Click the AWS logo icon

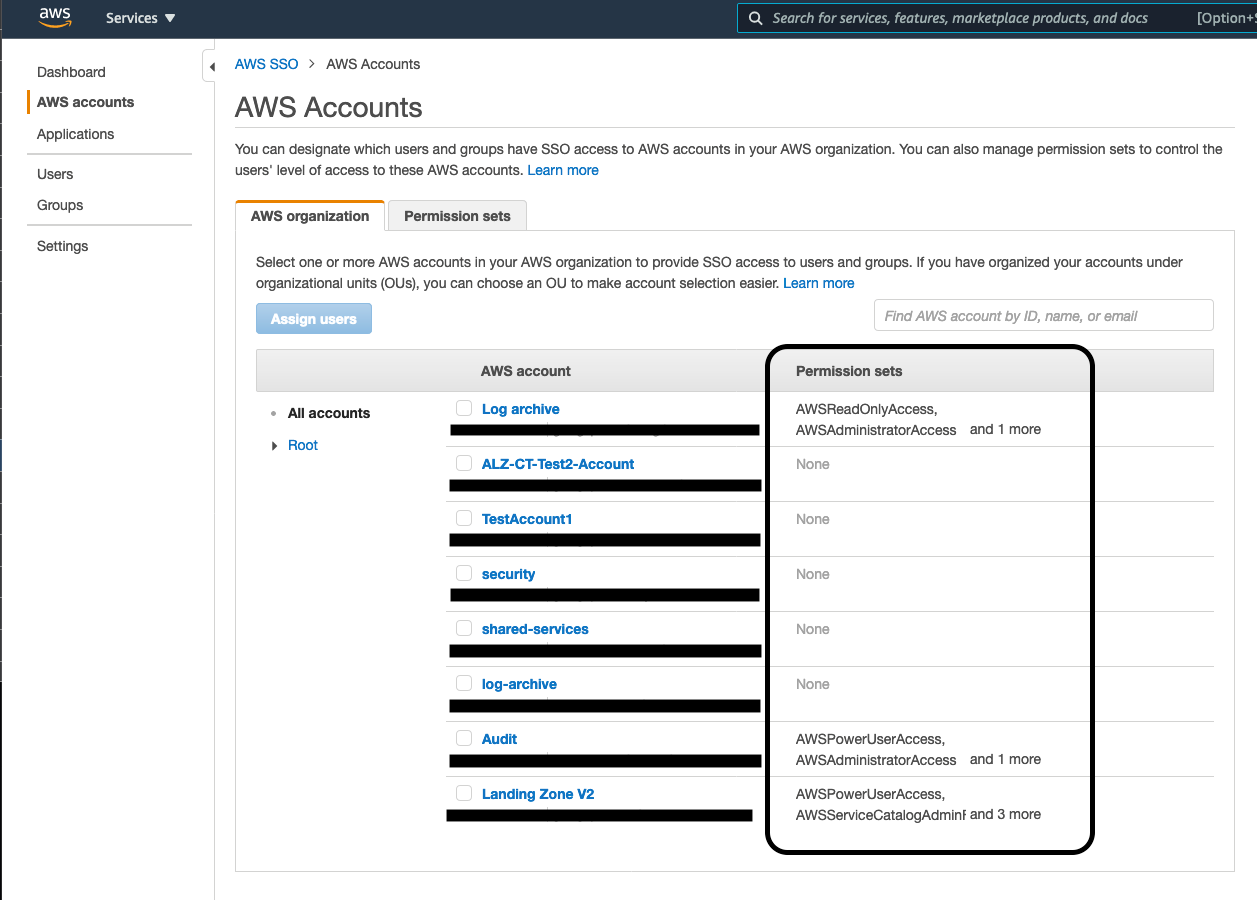[54, 18]
